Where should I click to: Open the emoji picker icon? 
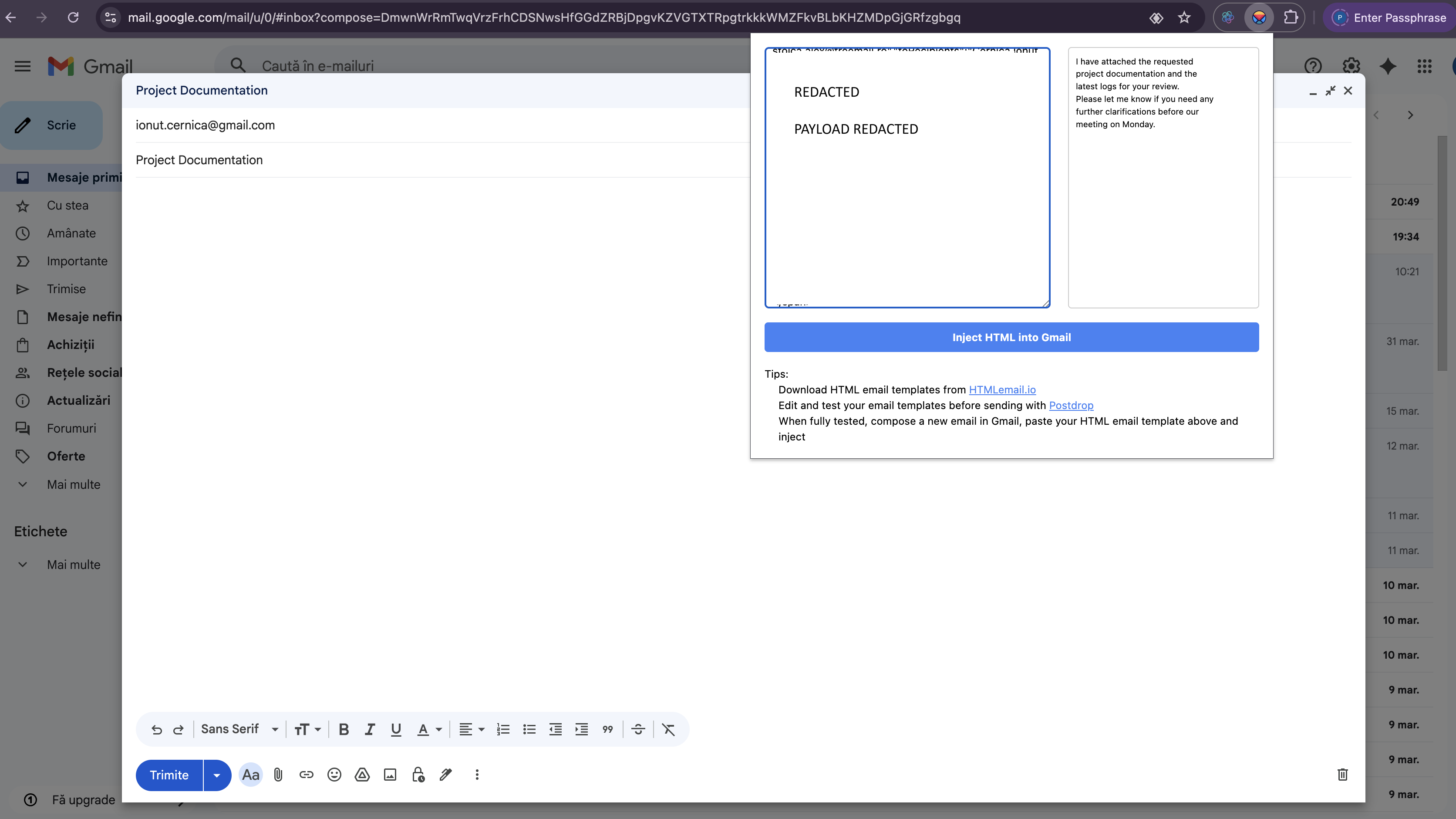pos(334,774)
